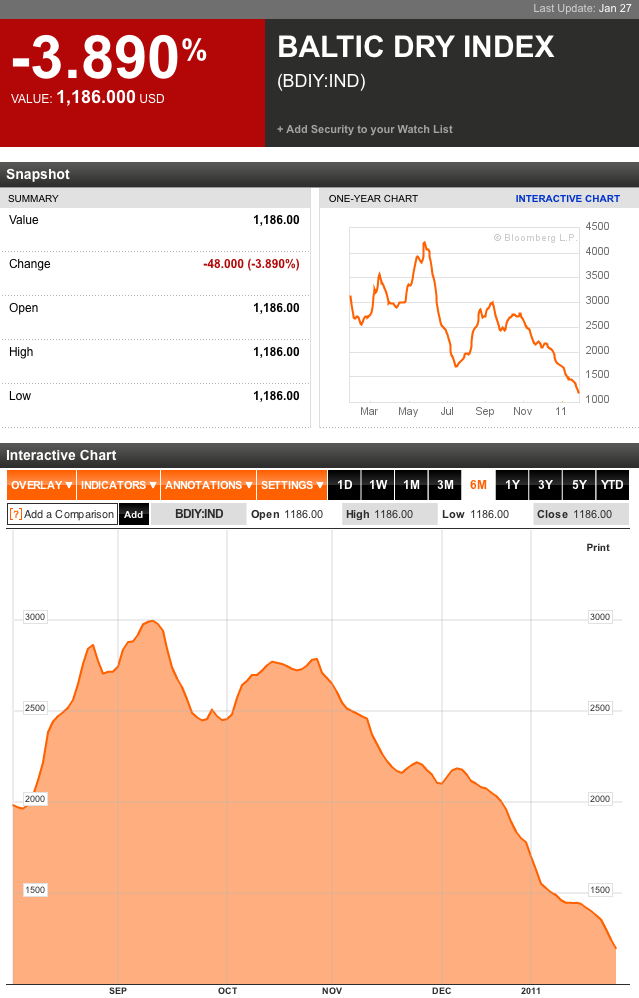This screenshot has height=998, width=639.
Task: Switch chart to 1M view
Action: point(411,484)
